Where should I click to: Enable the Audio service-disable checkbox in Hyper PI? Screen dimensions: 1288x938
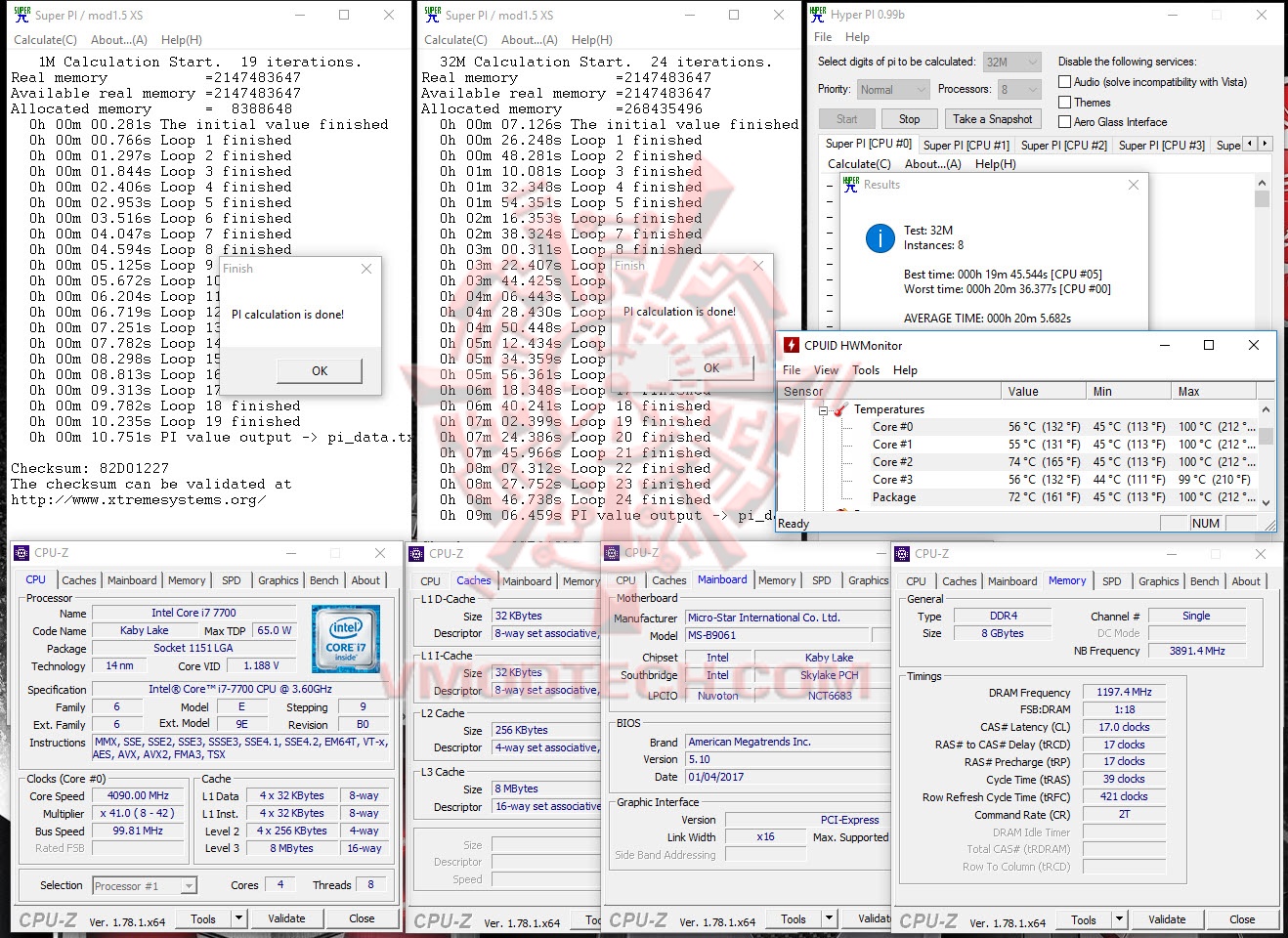point(1065,82)
